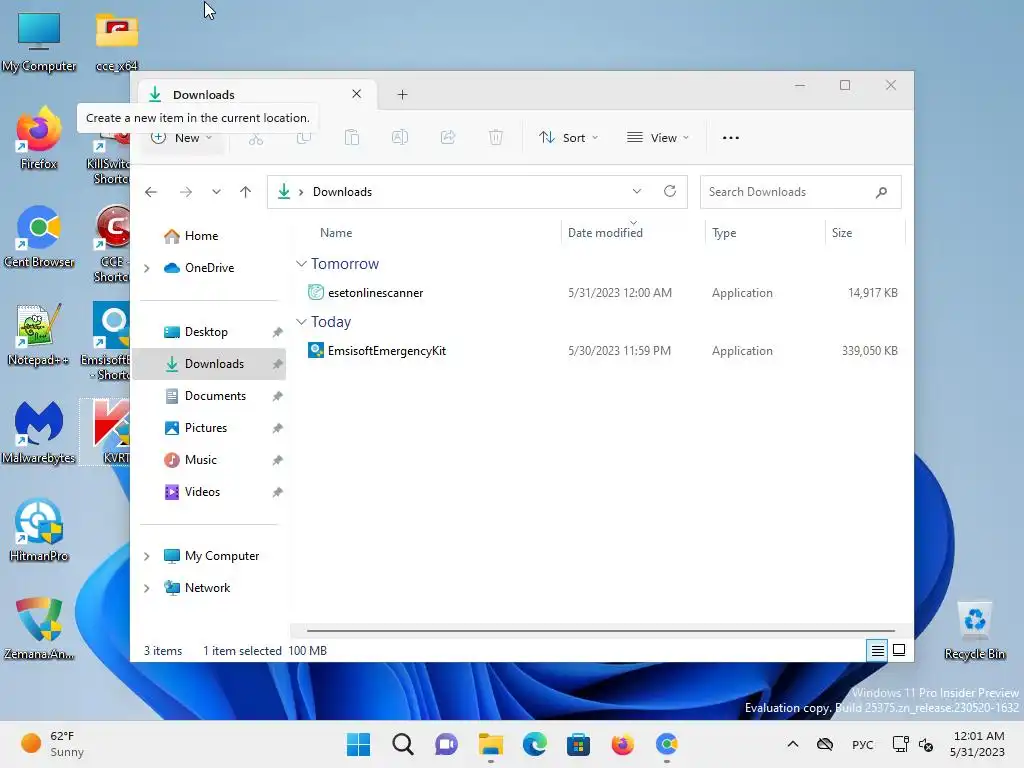This screenshot has width=1024, height=768.
Task: Select the My Computer desktop icon
Action: click(x=39, y=41)
